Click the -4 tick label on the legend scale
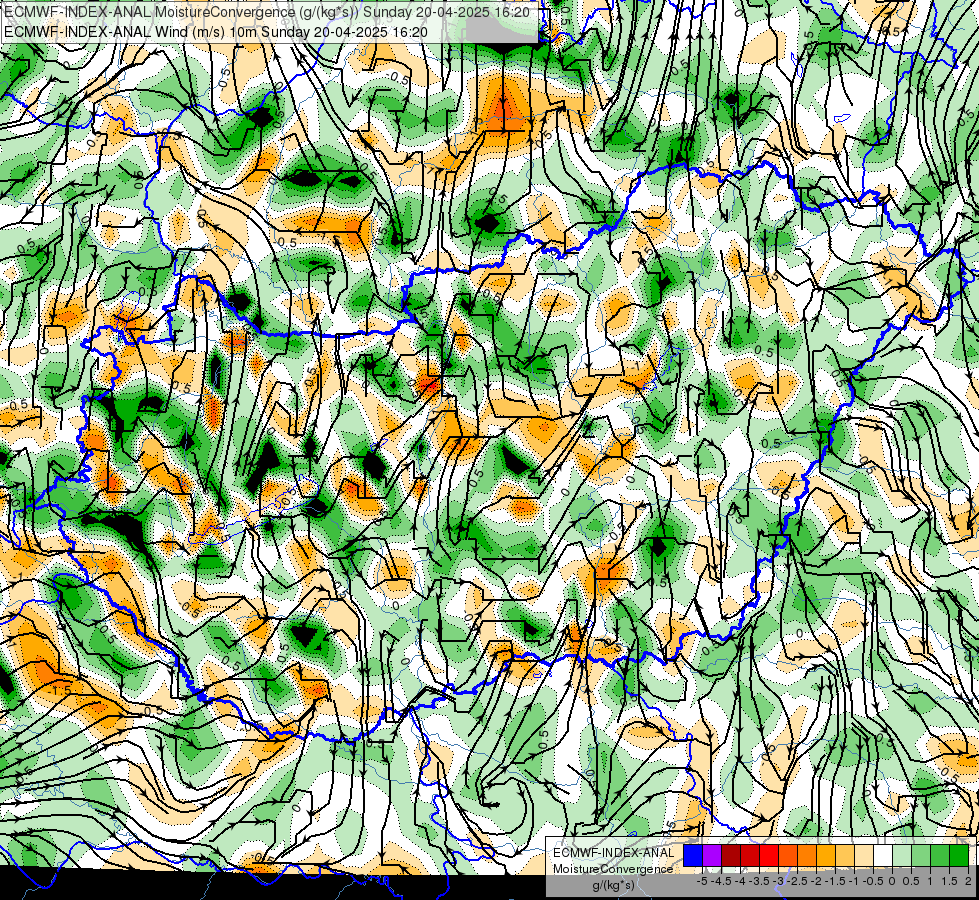This screenshot has height=900, width=979. pos(740,881)
